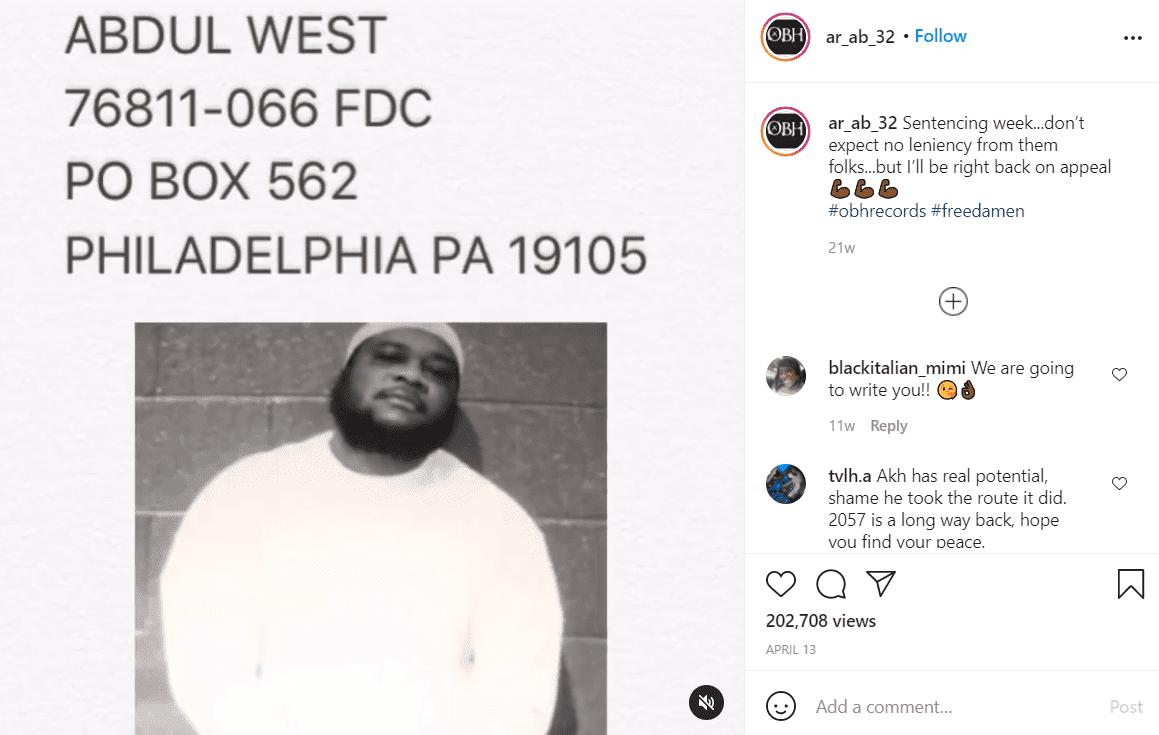
Task: Follow the ar_ab_32 account
Action: pos(940,36)
